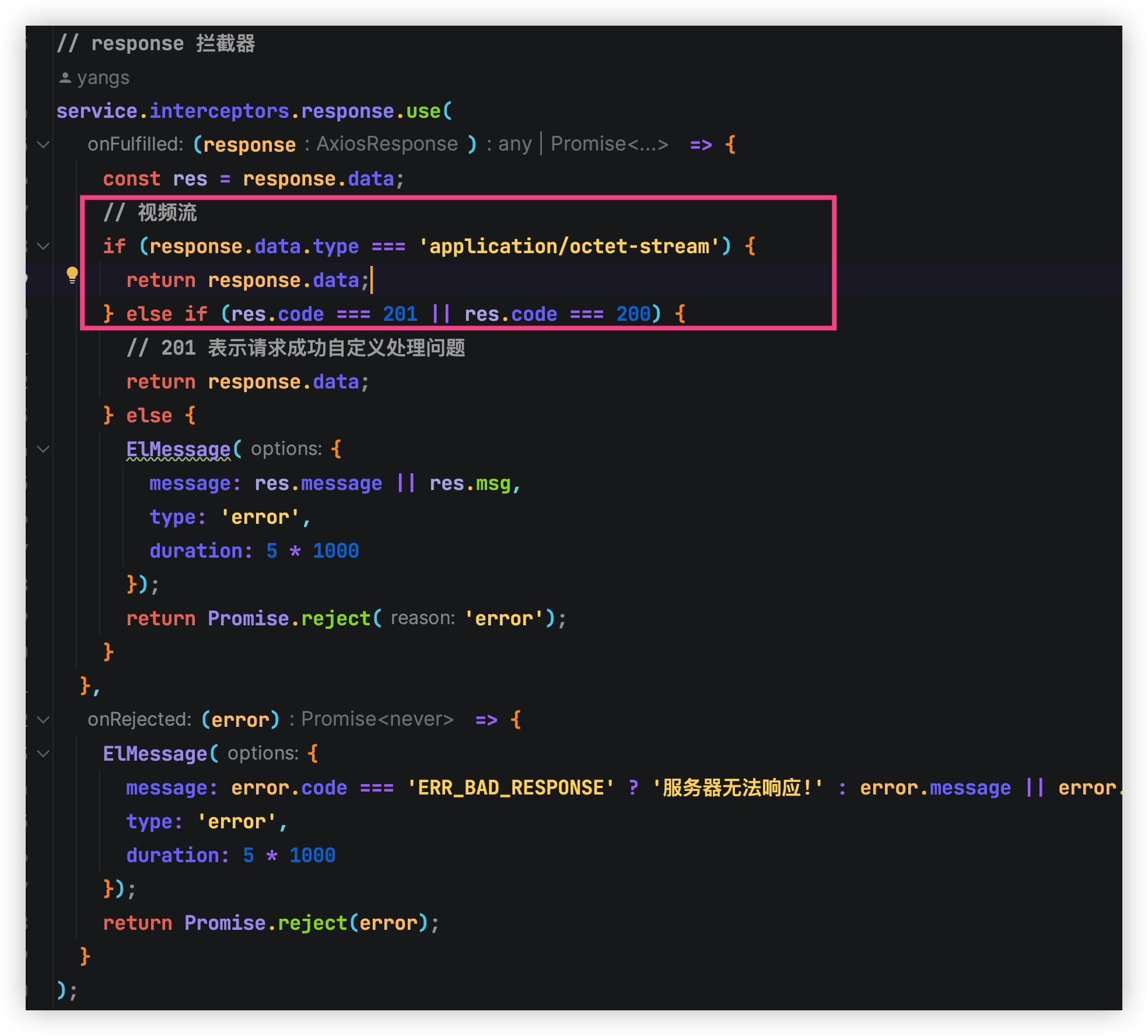Viewport: 1148px width, 1036px height.
Task: Place cursor on const res declaration
Action: click(x=190, y=178)
